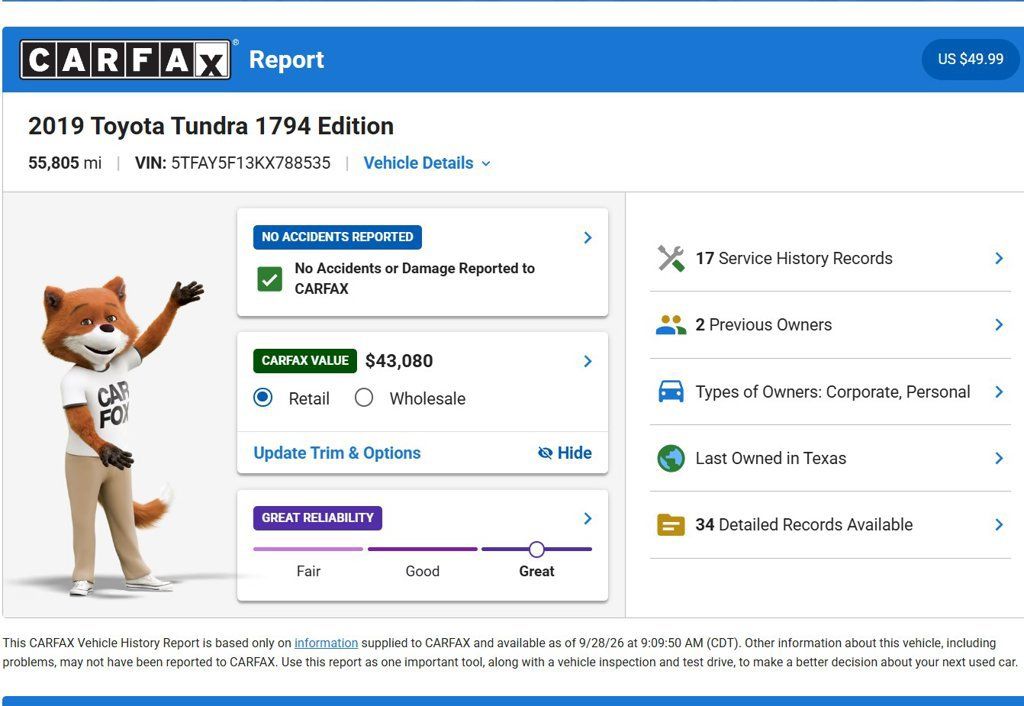The image size is (1024, 706).
Task: Click the reliability slider knob at Great
Action: point(537,549)
